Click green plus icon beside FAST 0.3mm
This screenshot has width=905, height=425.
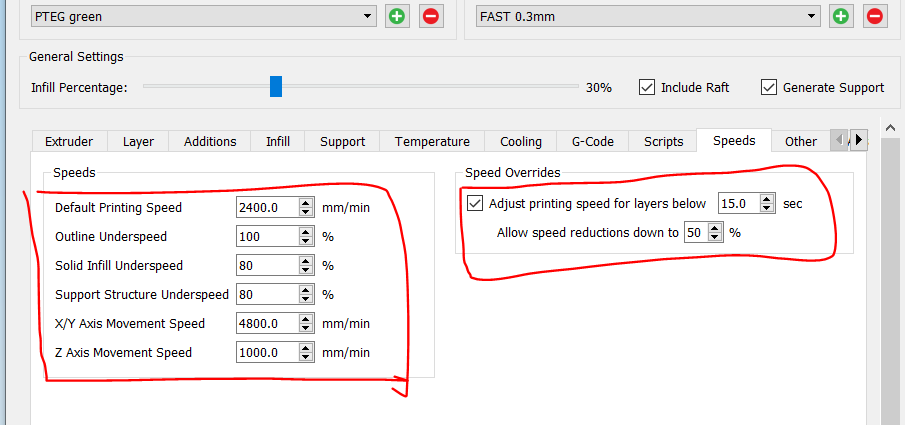pos(841,16)
